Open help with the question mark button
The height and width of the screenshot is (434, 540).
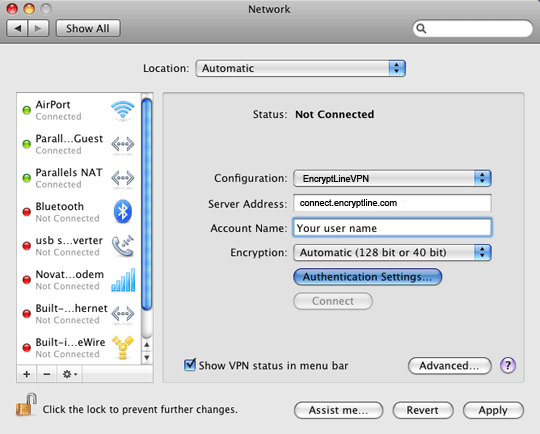[x=508, y=365]
